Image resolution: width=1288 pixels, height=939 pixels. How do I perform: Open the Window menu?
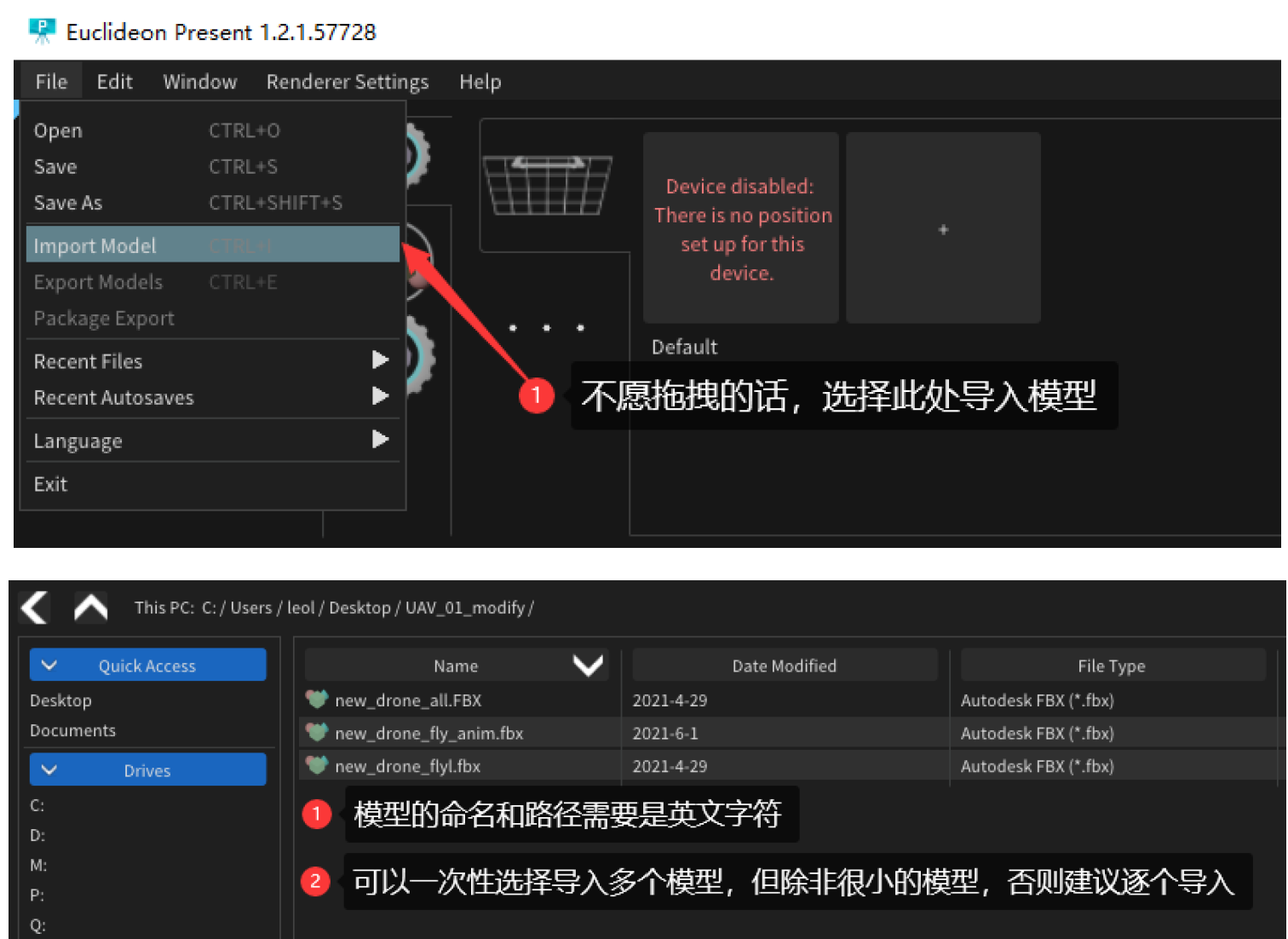coord(200,82)
